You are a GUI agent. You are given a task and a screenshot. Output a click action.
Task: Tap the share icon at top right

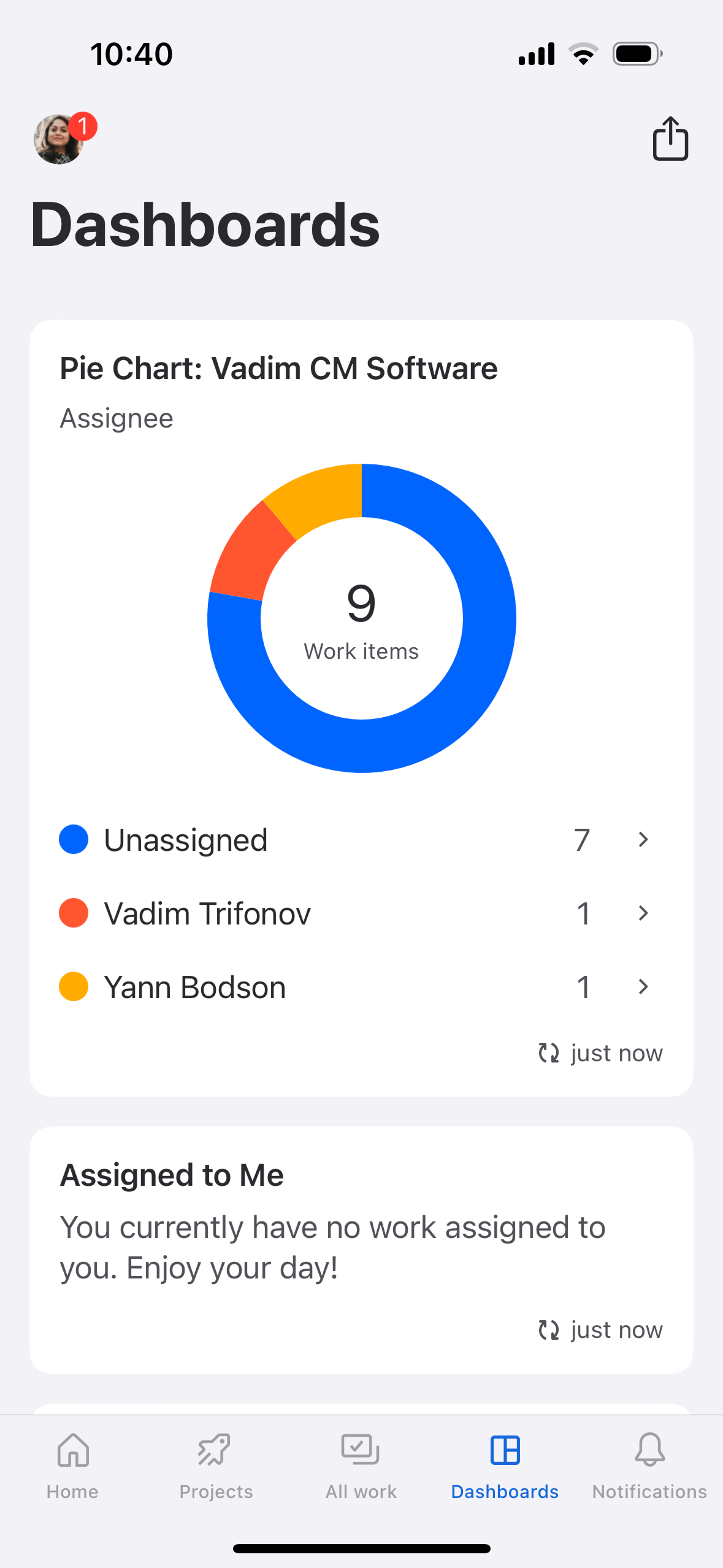point(670,139)
